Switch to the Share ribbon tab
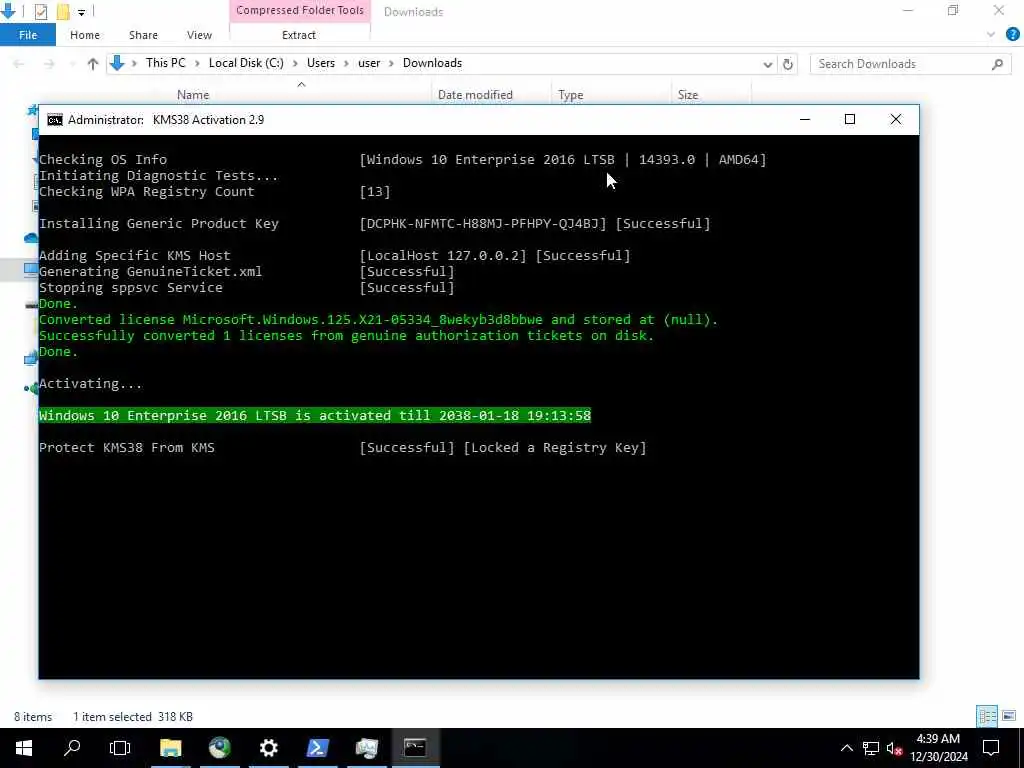The image size is (1024, 768). click(143, 35)
